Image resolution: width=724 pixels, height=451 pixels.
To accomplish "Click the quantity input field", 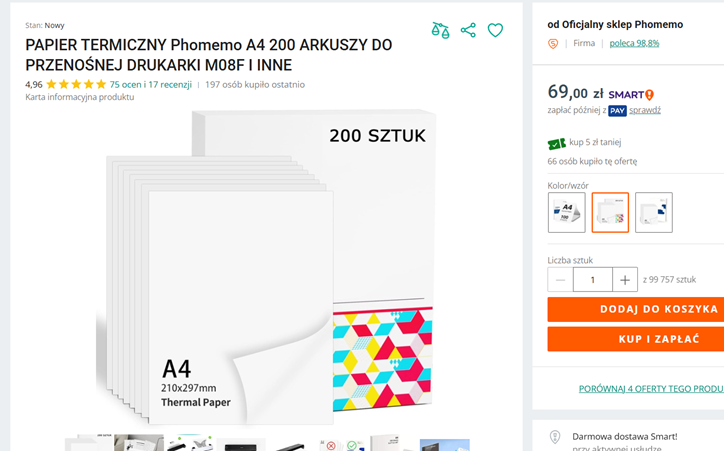I will coord(593,280).
